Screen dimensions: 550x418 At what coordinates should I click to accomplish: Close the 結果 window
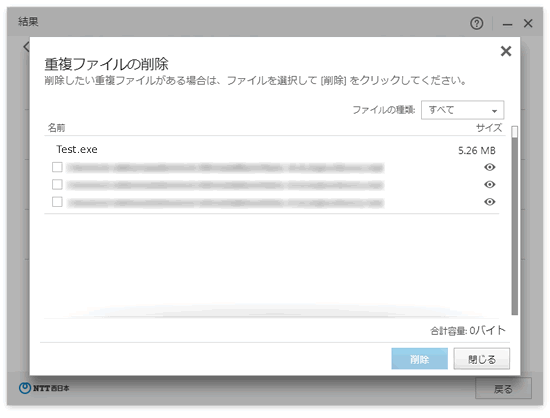coord(528,23)
